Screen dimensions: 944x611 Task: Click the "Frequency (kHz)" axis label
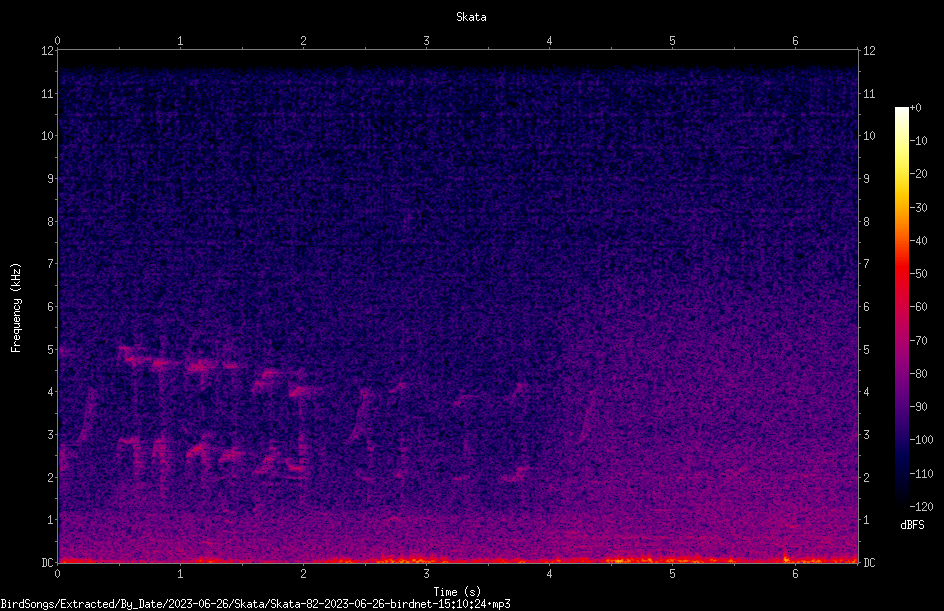click(16, 308)
